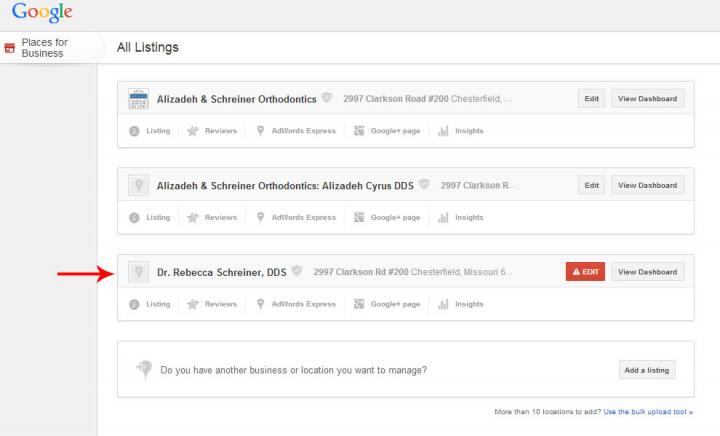
Task: View Dashboard for Alizadeh Cyrus DDS listing
Action: pyautogui.click(x=647, y=185)
